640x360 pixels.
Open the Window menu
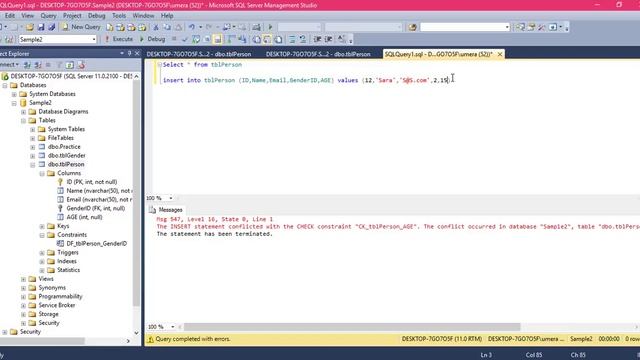[143, 16]
